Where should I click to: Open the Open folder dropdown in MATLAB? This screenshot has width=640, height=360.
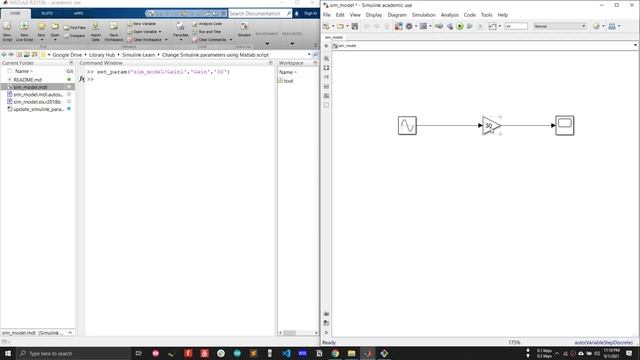(x=55, y=31)
